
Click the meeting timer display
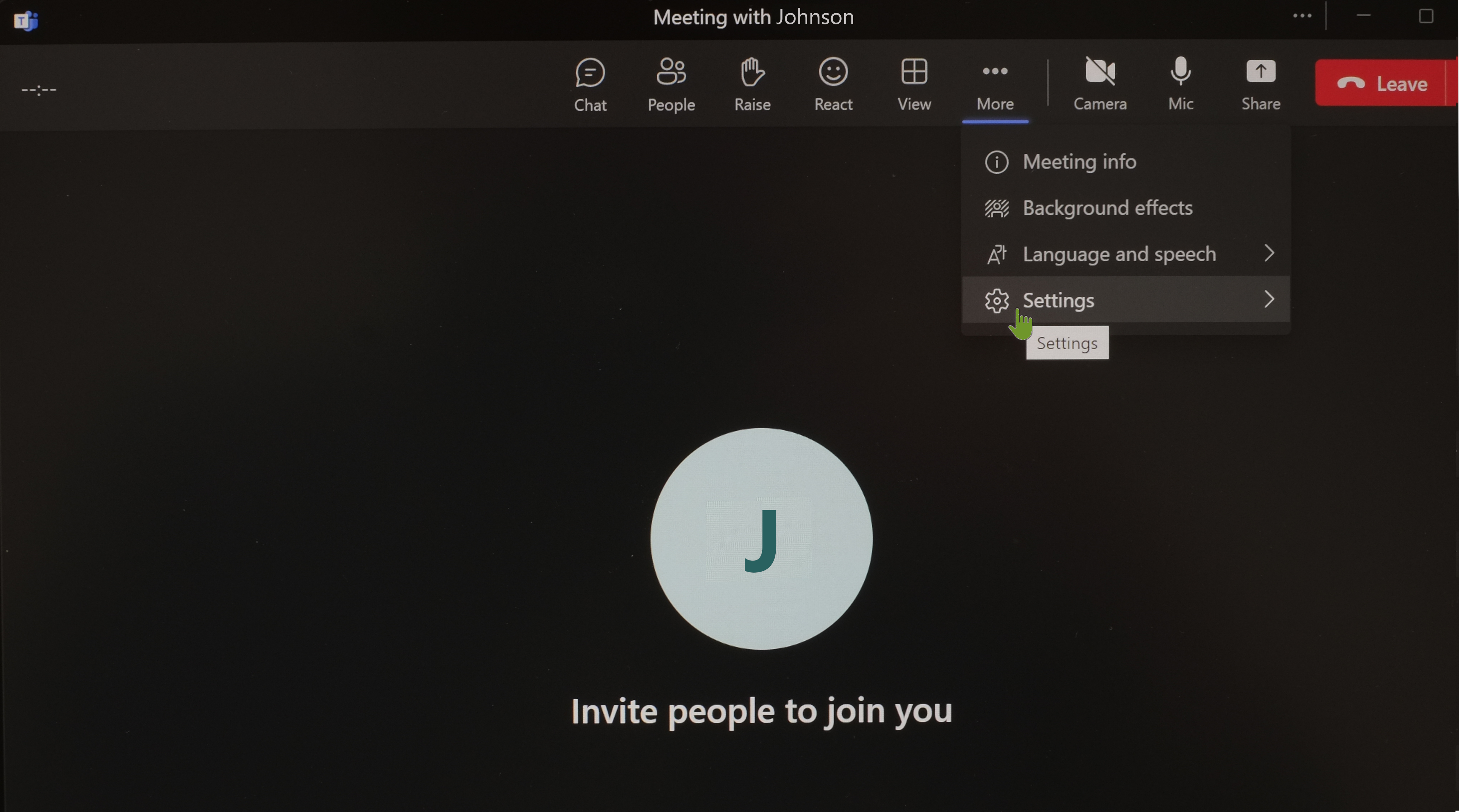tap(38, 90)
